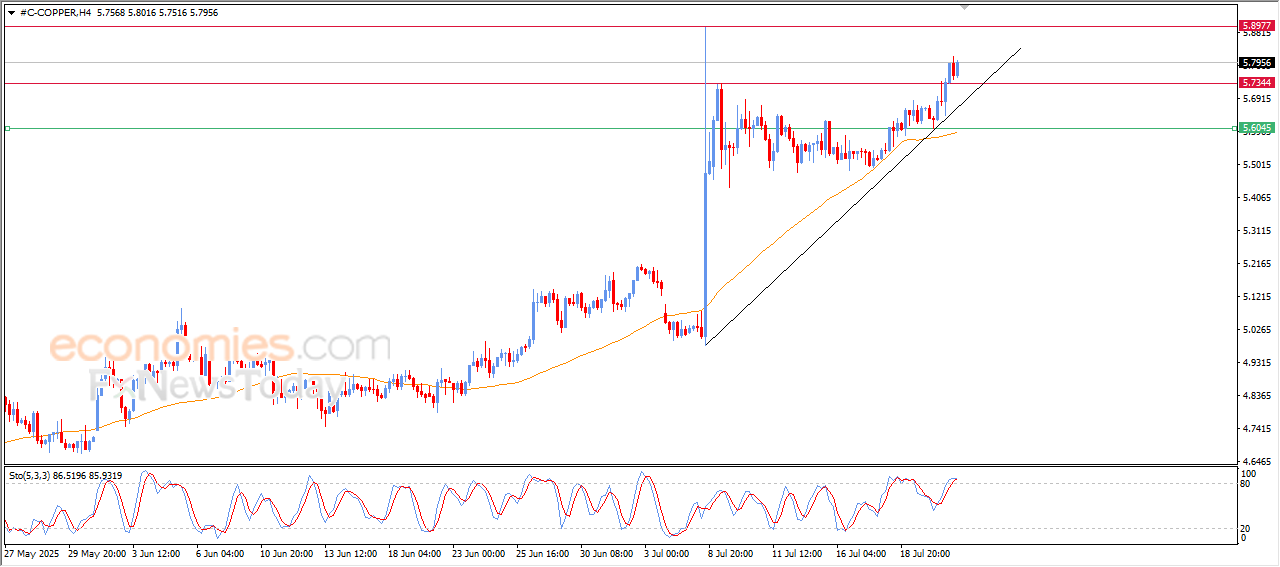This screenshot has width=1280, height=567.
Task: Click the 3 Jul 00:00 time label
Action: pyautogui.click(x=667, y=552)
